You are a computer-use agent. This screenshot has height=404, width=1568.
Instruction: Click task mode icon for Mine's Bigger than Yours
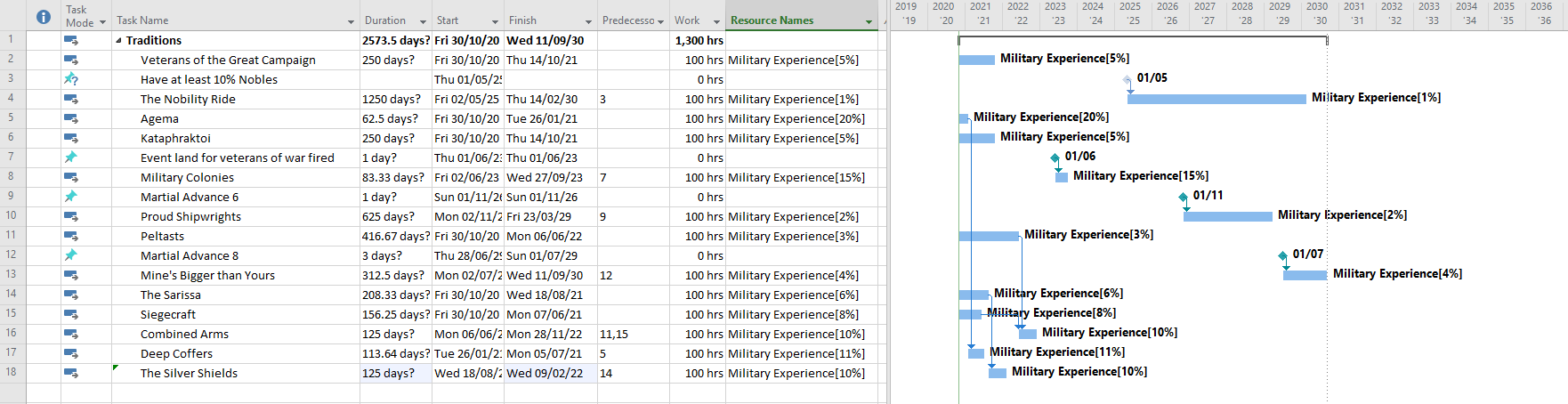click(71, 276)
